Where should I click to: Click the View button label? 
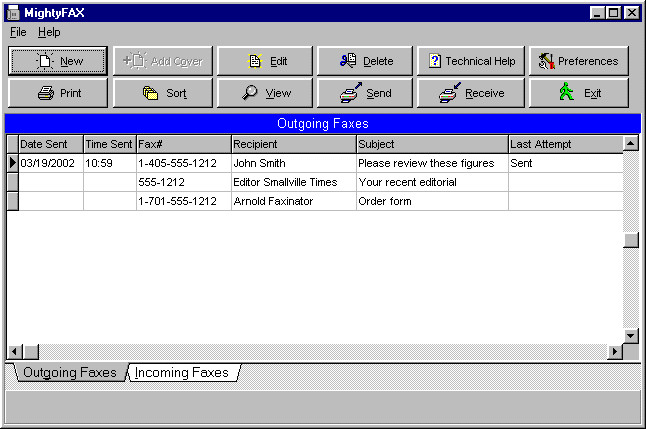pyautogui.click(x=279, y=94)
